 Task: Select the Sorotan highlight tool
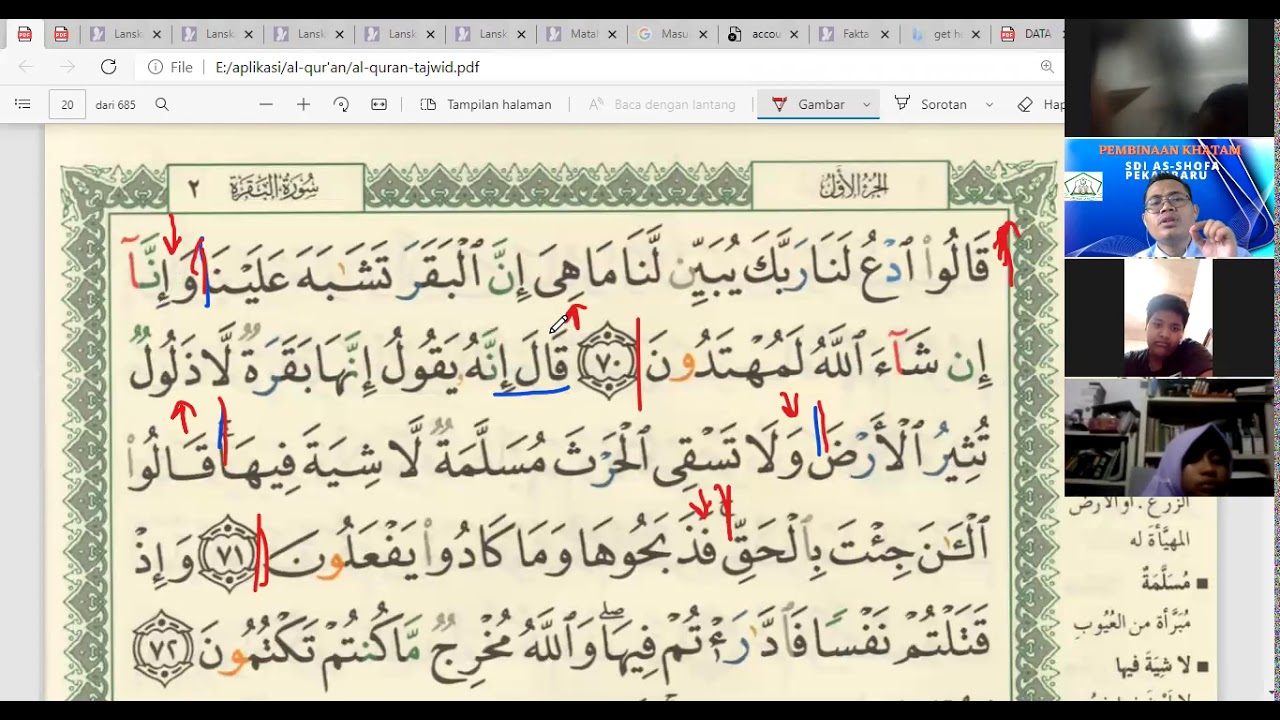coord(931,104)
